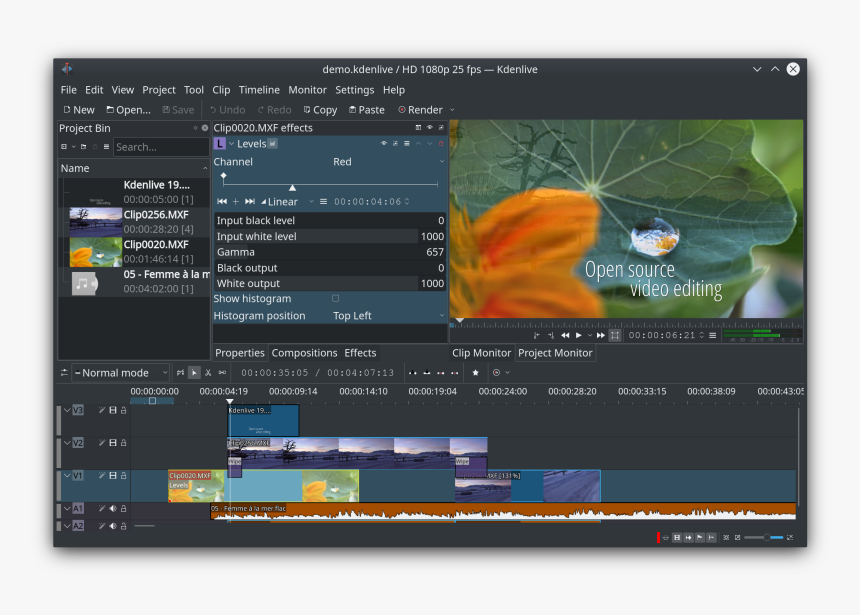
Task: Click the zoom in icon at slider's right end
Action: pos(790,538)
